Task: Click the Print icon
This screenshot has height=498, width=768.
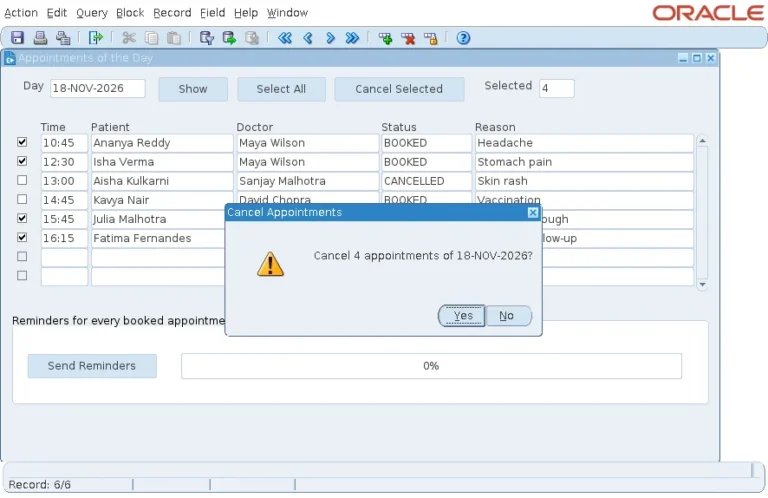Action: pyautogui.click(x=40, y=38)
